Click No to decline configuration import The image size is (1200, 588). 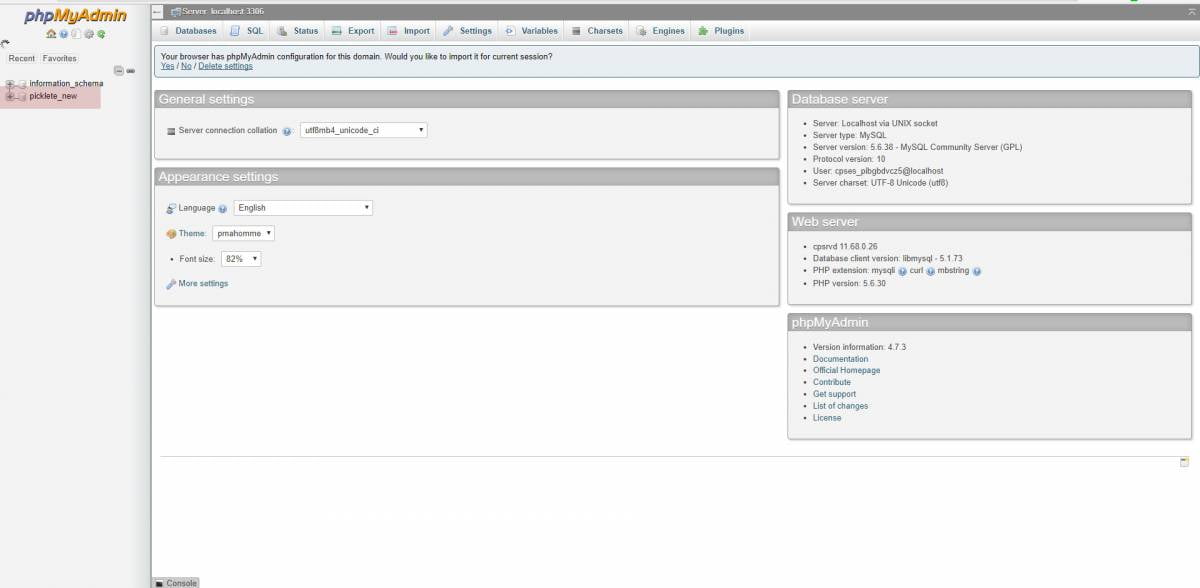pyautogui.click(x=186, y=66)
